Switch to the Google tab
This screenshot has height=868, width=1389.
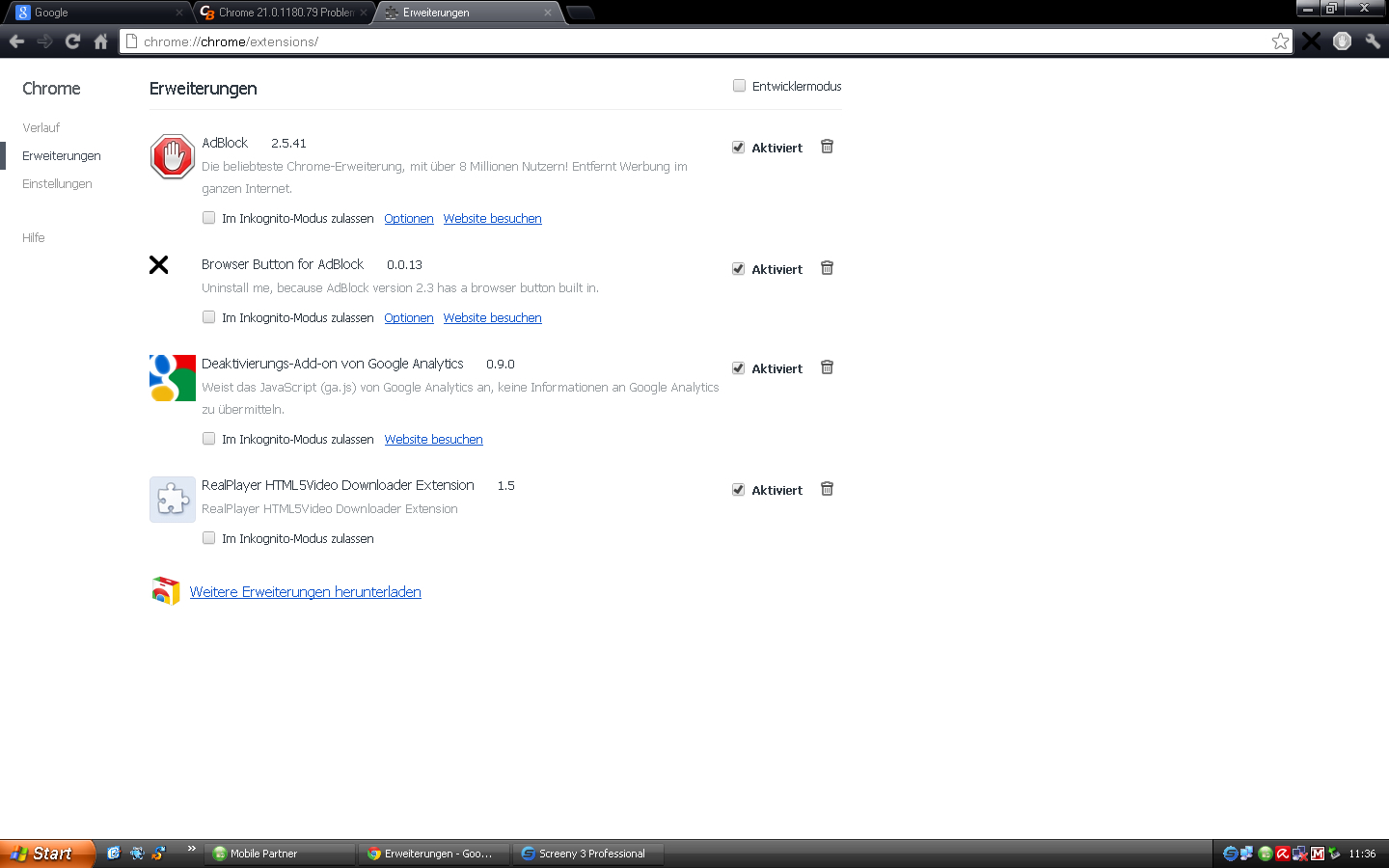(x=96, y=13)
